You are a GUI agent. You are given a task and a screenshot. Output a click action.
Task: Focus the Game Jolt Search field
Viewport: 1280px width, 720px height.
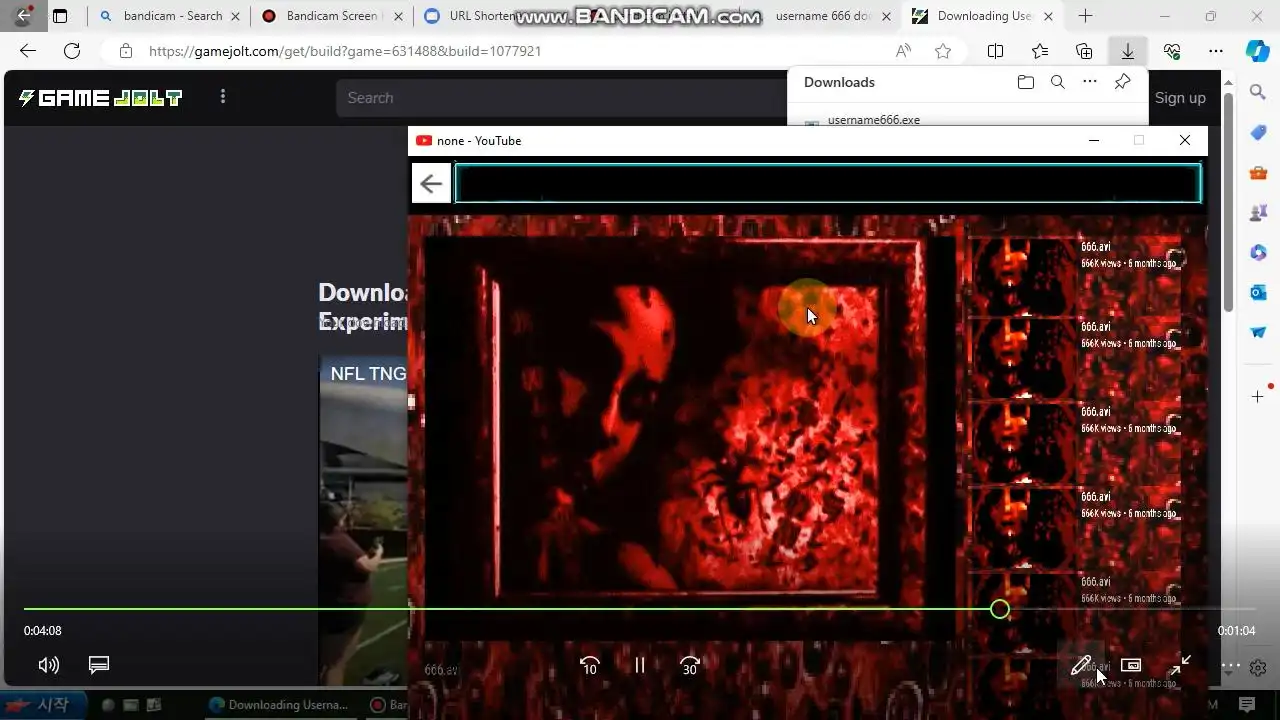(560, 98)
